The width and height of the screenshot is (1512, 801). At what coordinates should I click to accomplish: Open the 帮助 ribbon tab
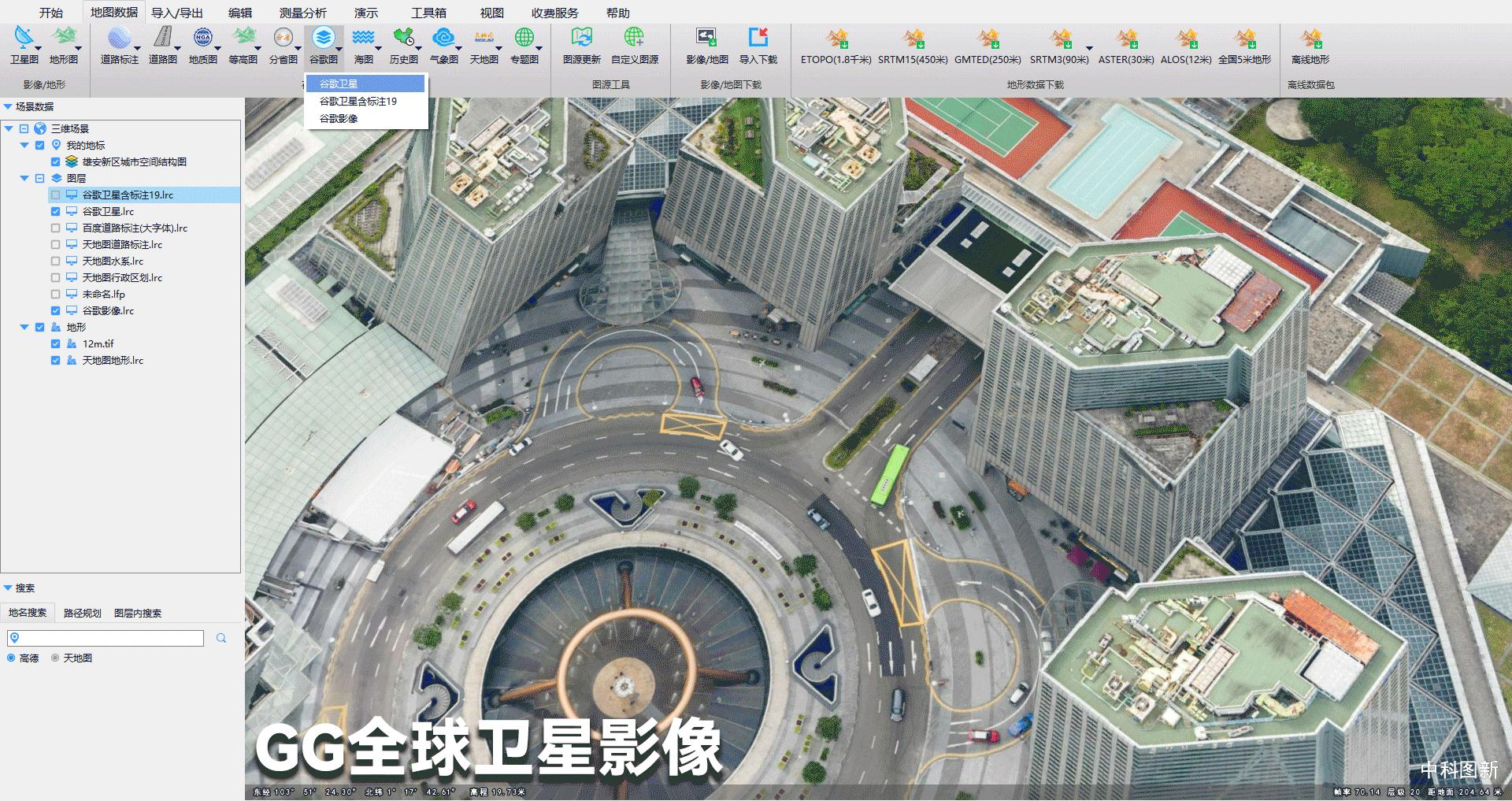[x=618, y=13]
